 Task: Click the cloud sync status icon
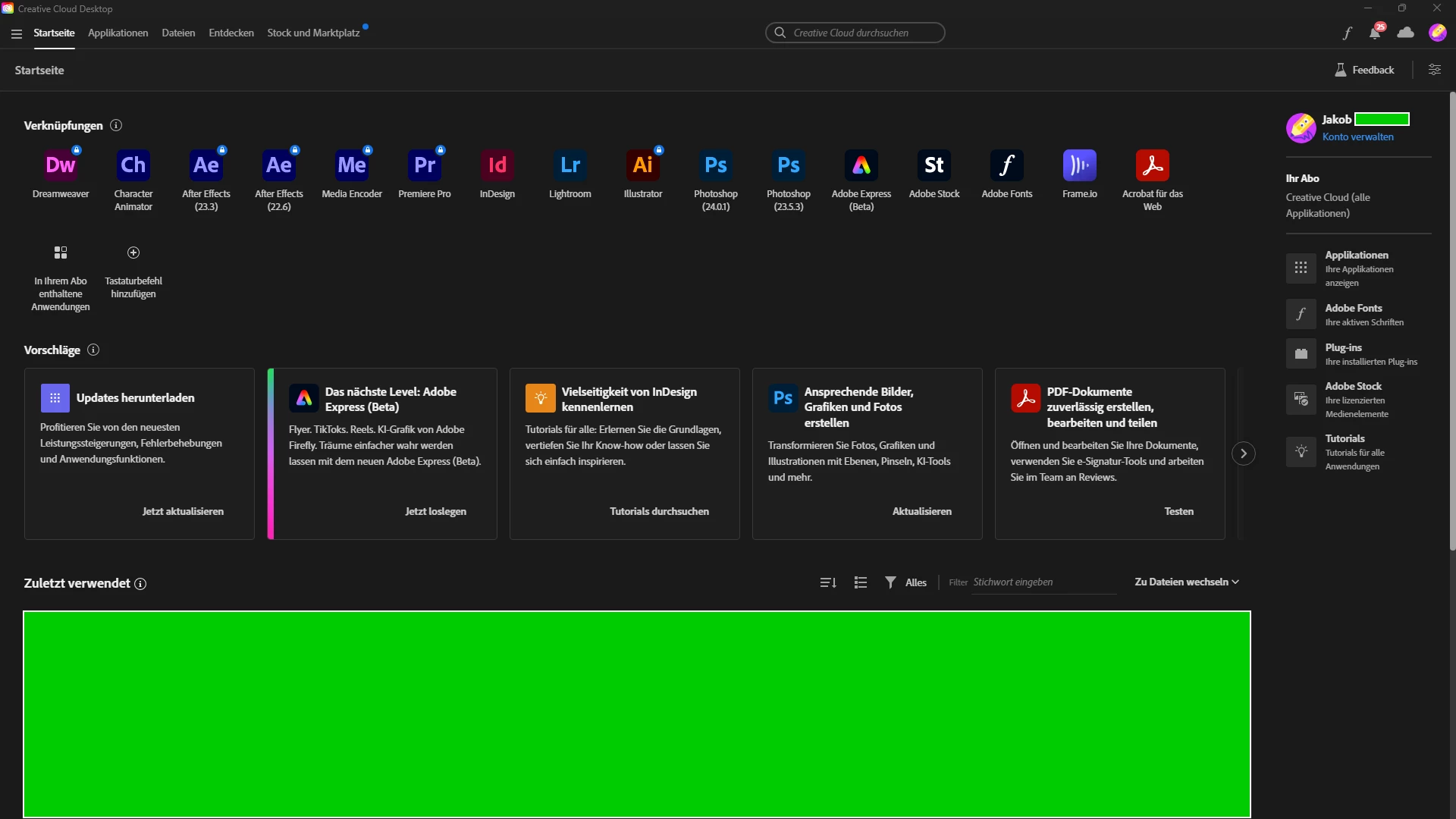pyautogui.click(x=1405, y=33)
